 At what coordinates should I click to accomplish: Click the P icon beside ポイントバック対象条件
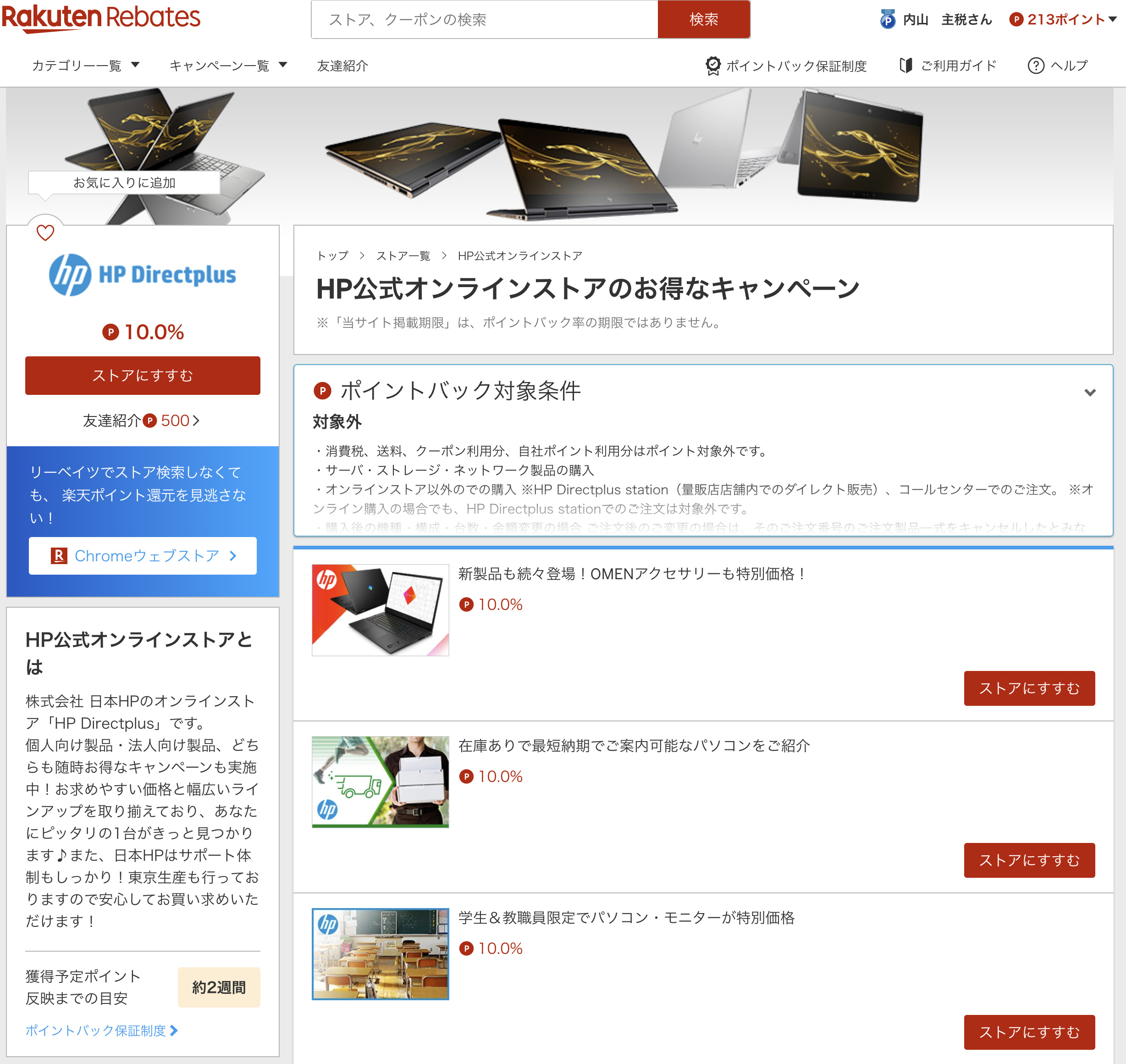[x=322, y=391]
